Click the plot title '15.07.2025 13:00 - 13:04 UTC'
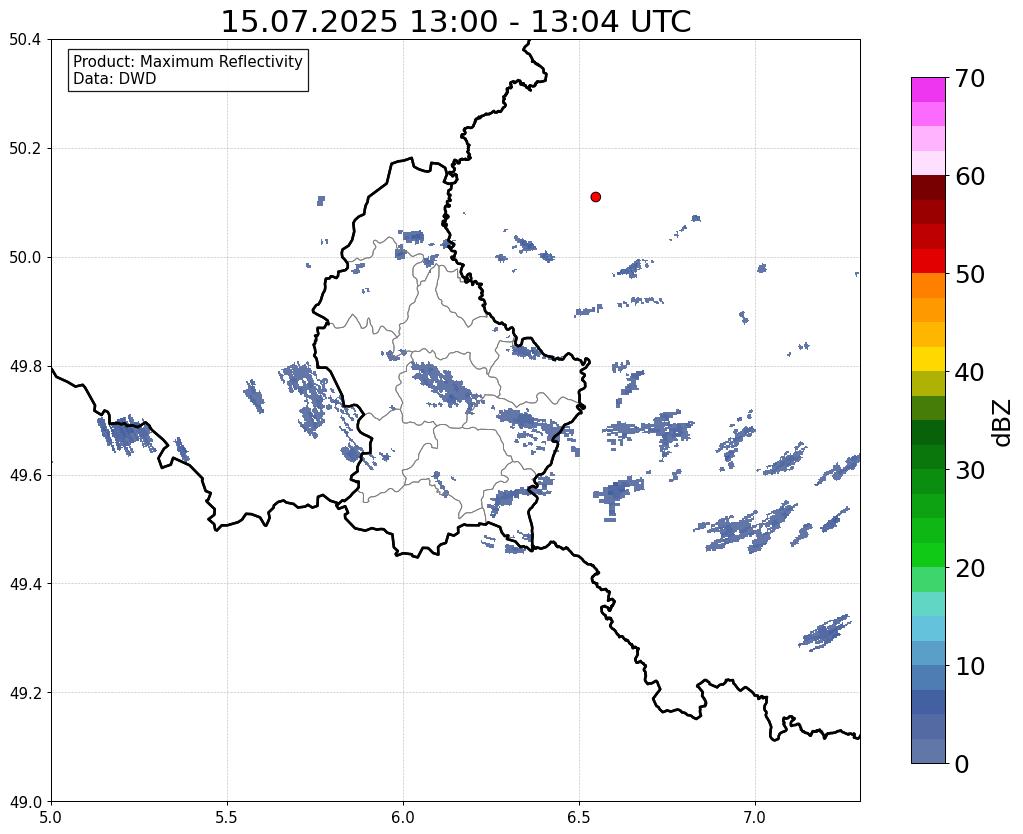The height and width of the screenshot is (834, 1023). tap(455, 21)
